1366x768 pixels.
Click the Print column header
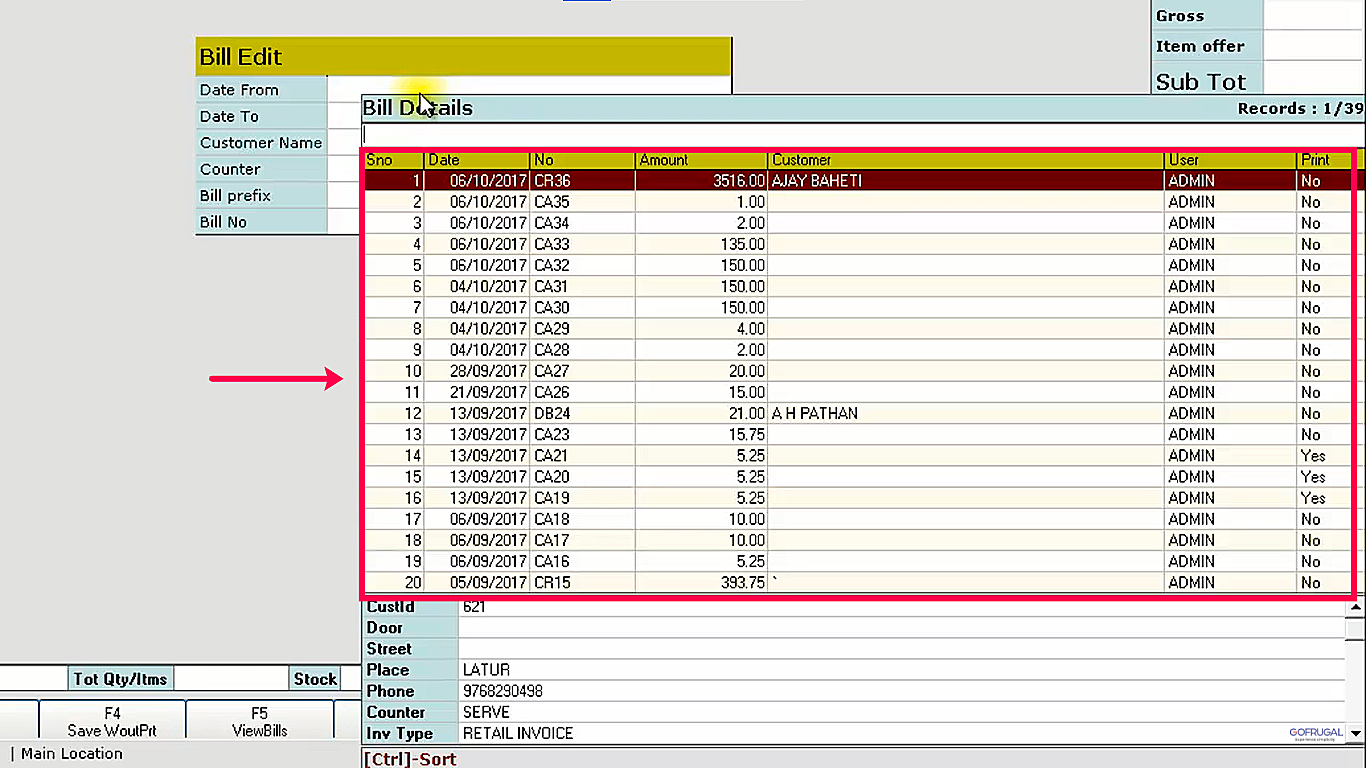click(1322, 160)
